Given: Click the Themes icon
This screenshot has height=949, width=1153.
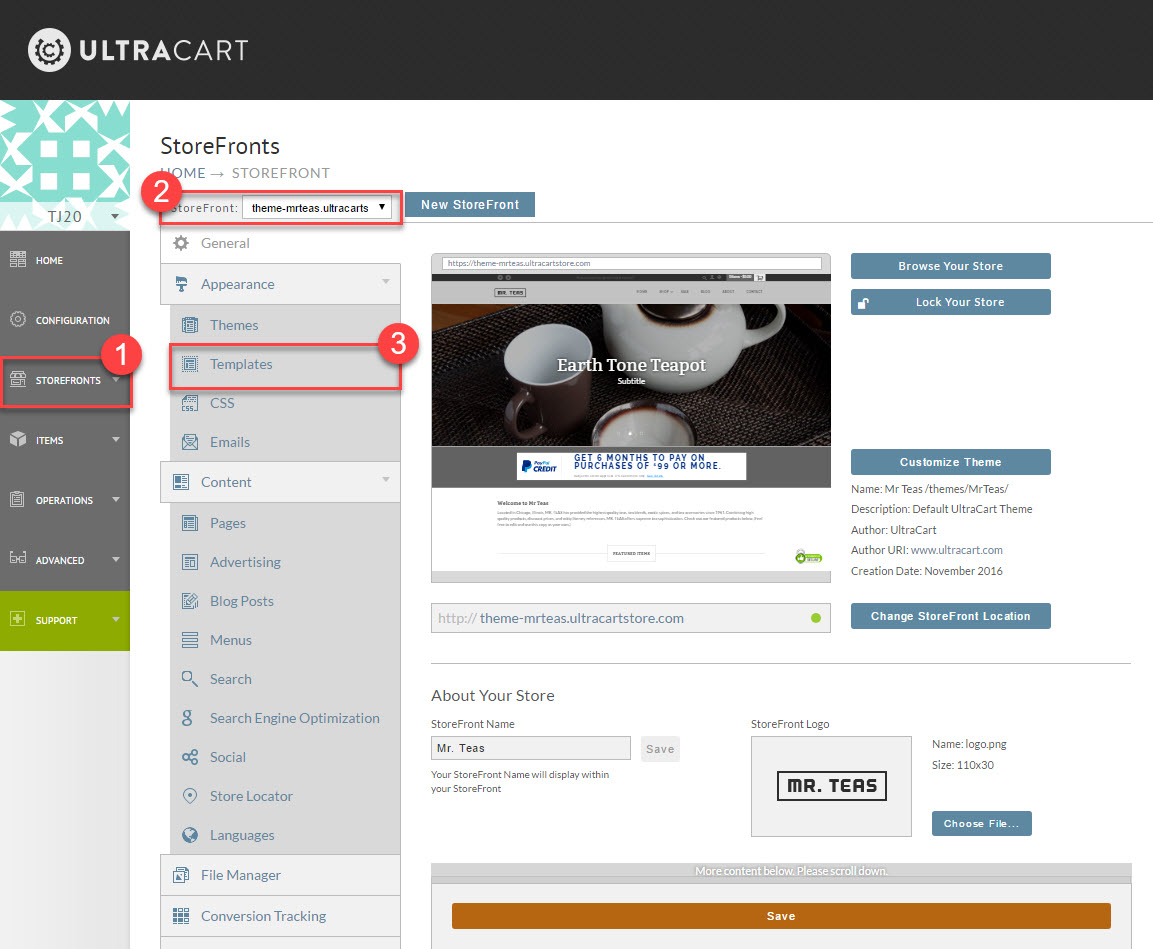Looking at the screenshot, I should pos(190,325).
